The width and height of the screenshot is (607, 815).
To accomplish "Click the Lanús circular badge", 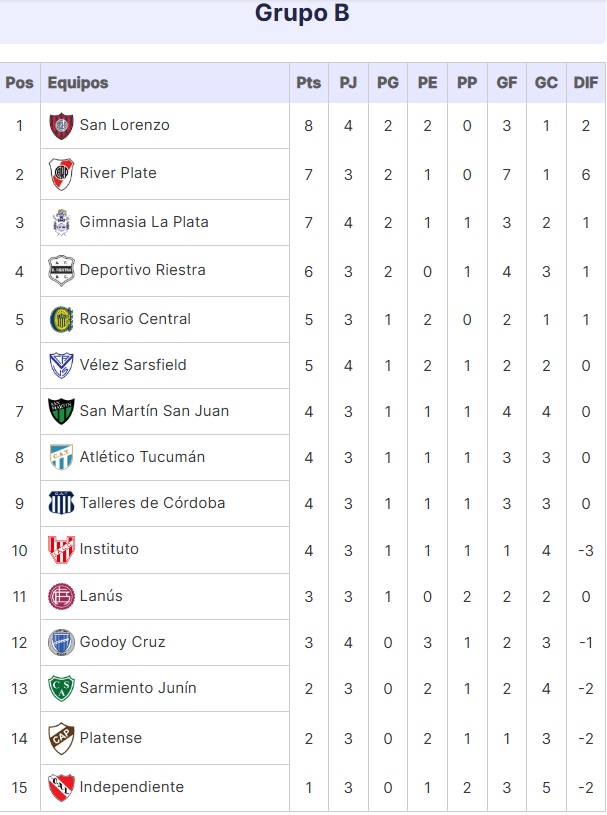I will point(61,596).
